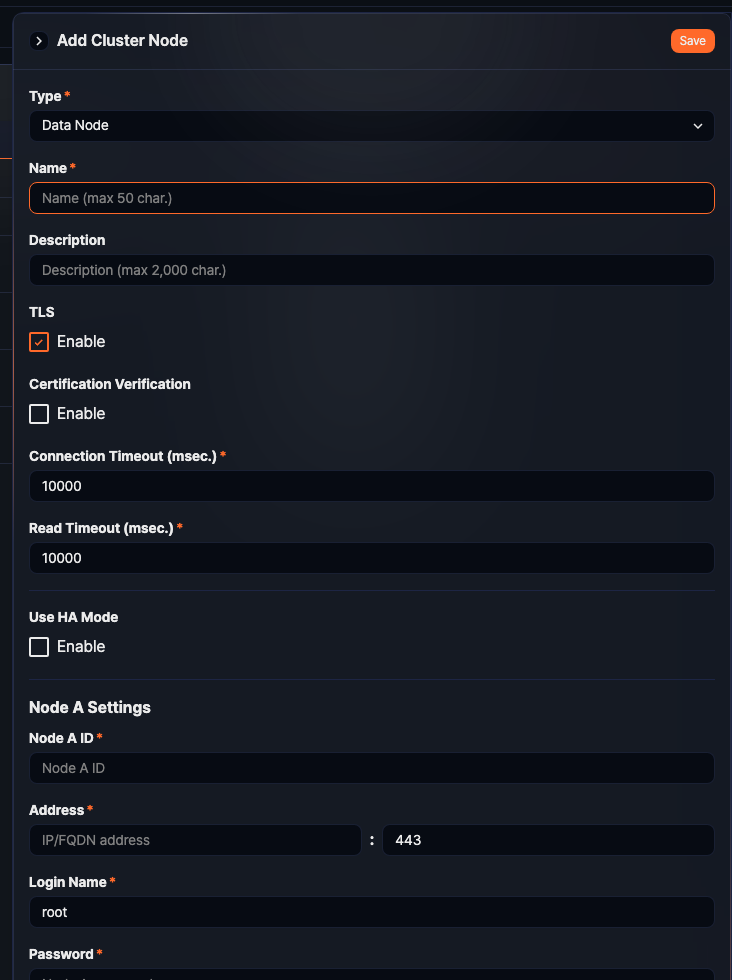Click the port field showing 443

click(x=547, y=840)
